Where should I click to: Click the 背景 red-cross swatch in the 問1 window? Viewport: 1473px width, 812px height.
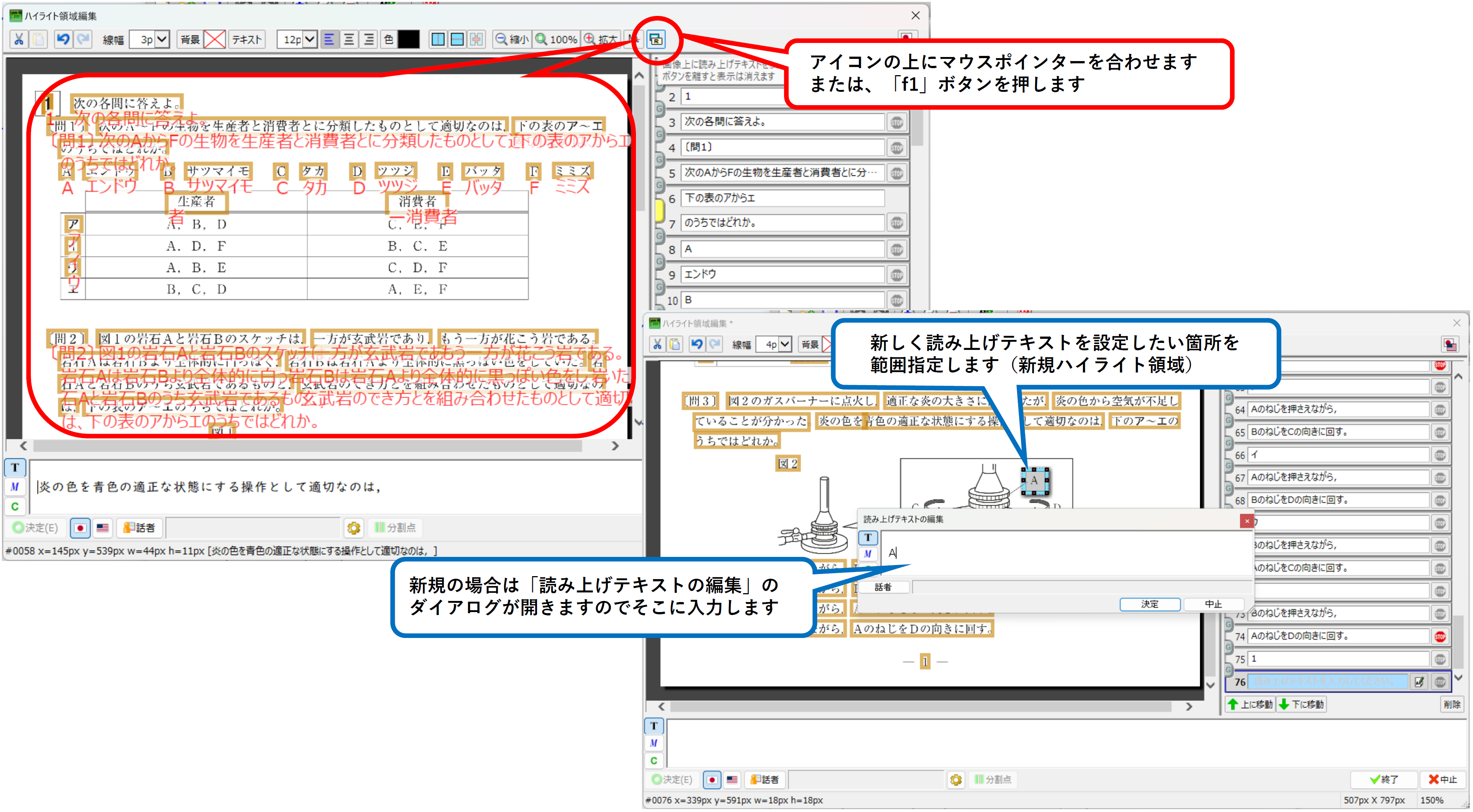point(214,40)
